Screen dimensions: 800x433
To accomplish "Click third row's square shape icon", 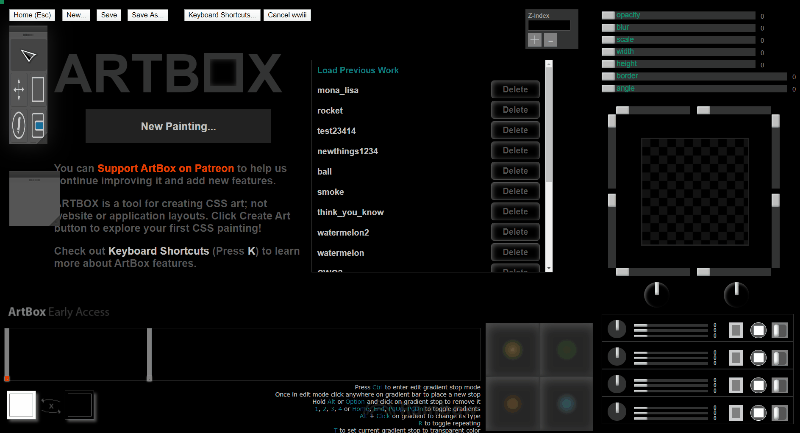I will pos(736,385).
